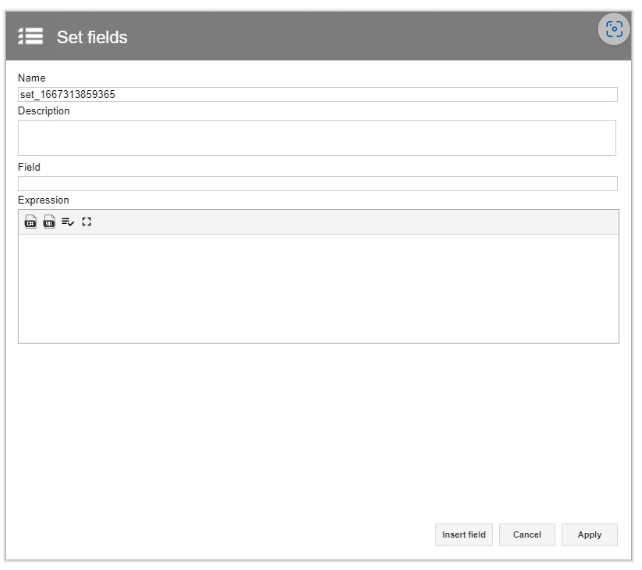
Task: Place cursor in the Expression editor area
Action: (319, 289)
